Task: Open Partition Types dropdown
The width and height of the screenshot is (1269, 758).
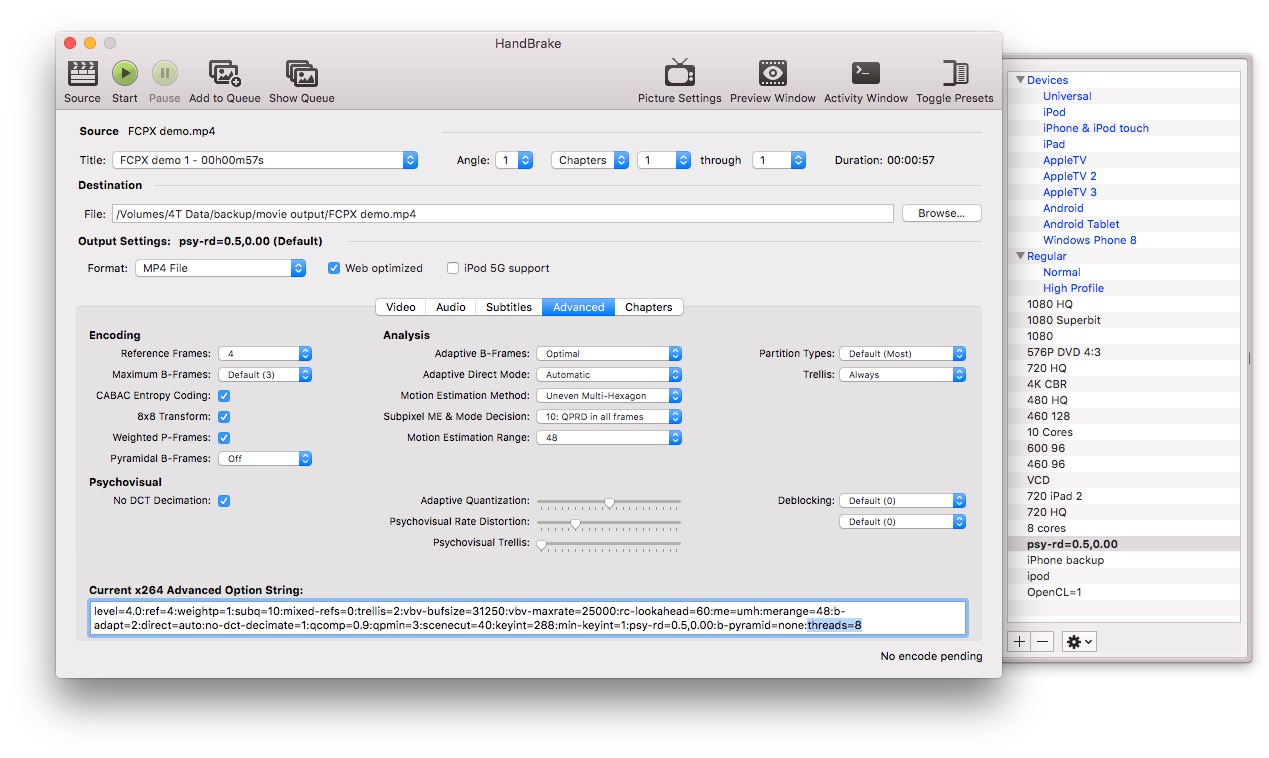Action: click(x=902, y=354)
